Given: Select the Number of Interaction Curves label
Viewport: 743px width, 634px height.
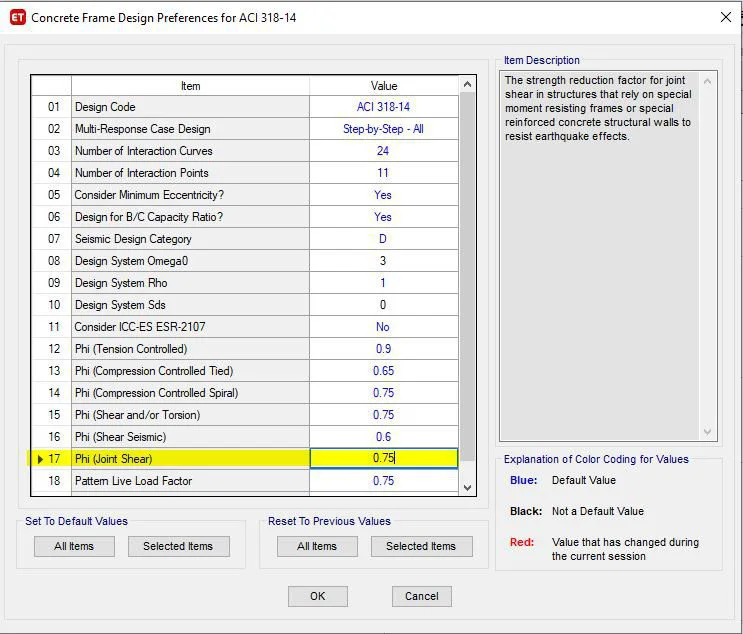Looking at the screenshot, I should coord(144,151).
